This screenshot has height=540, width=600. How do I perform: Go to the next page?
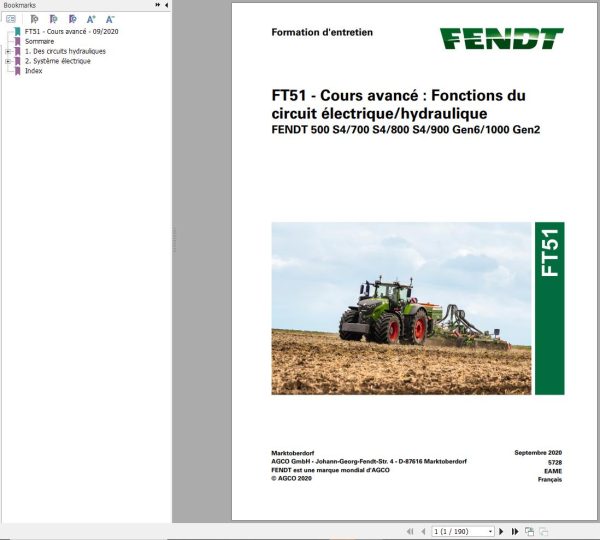pos(501,531)
